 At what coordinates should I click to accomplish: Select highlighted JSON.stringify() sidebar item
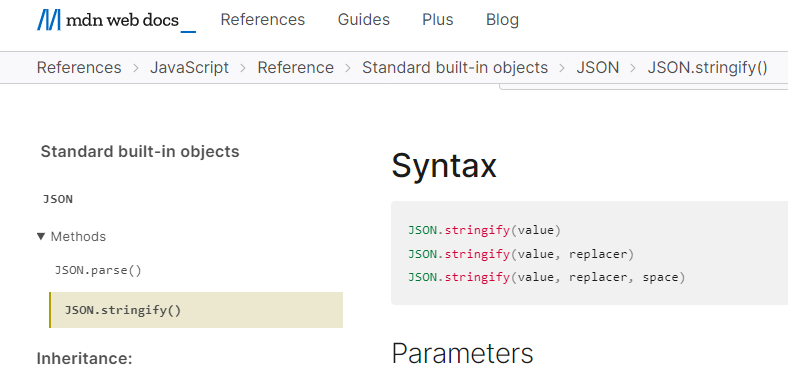point(196,310)
